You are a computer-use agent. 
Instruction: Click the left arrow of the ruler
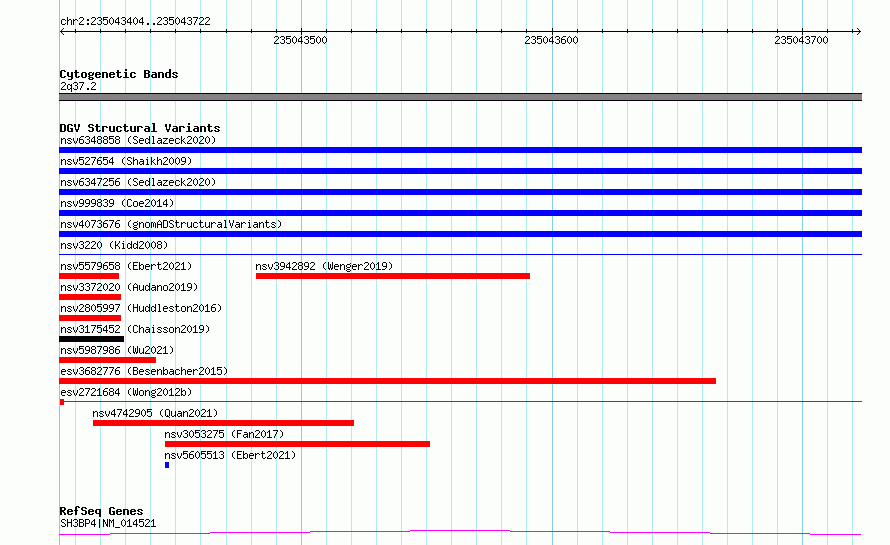62,32
